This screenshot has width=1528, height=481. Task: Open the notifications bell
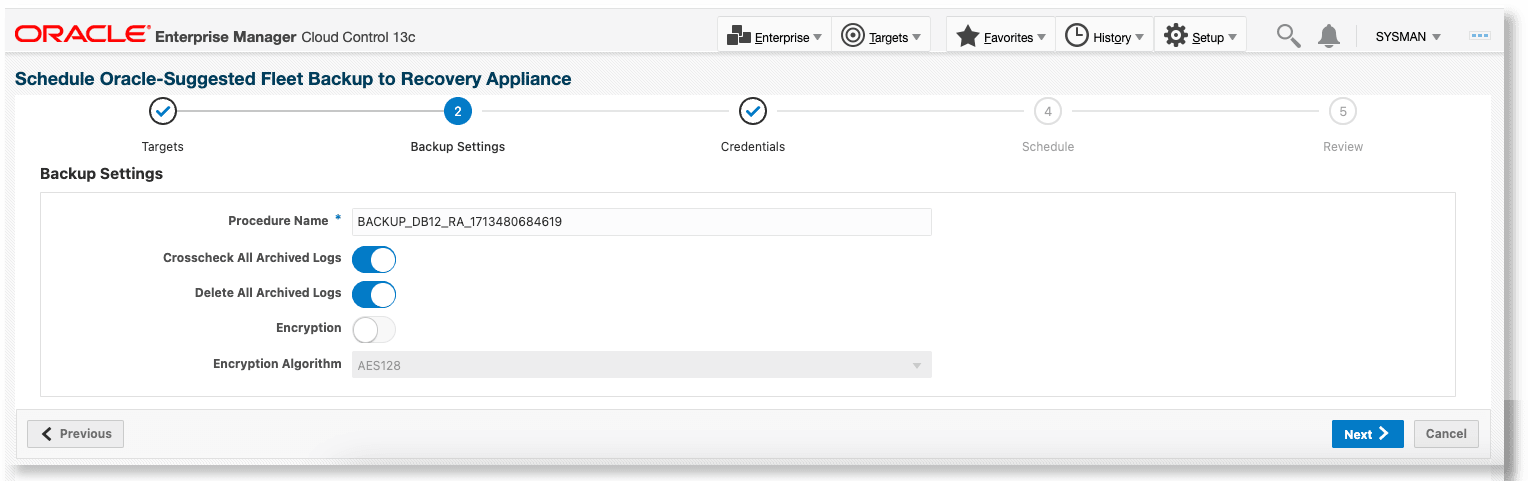tap(1329, 36)
